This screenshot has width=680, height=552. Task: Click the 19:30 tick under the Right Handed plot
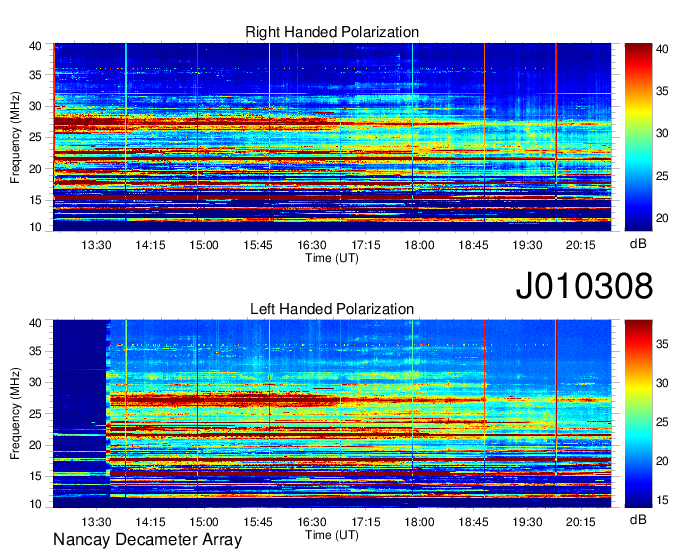(x=527, y=245)
